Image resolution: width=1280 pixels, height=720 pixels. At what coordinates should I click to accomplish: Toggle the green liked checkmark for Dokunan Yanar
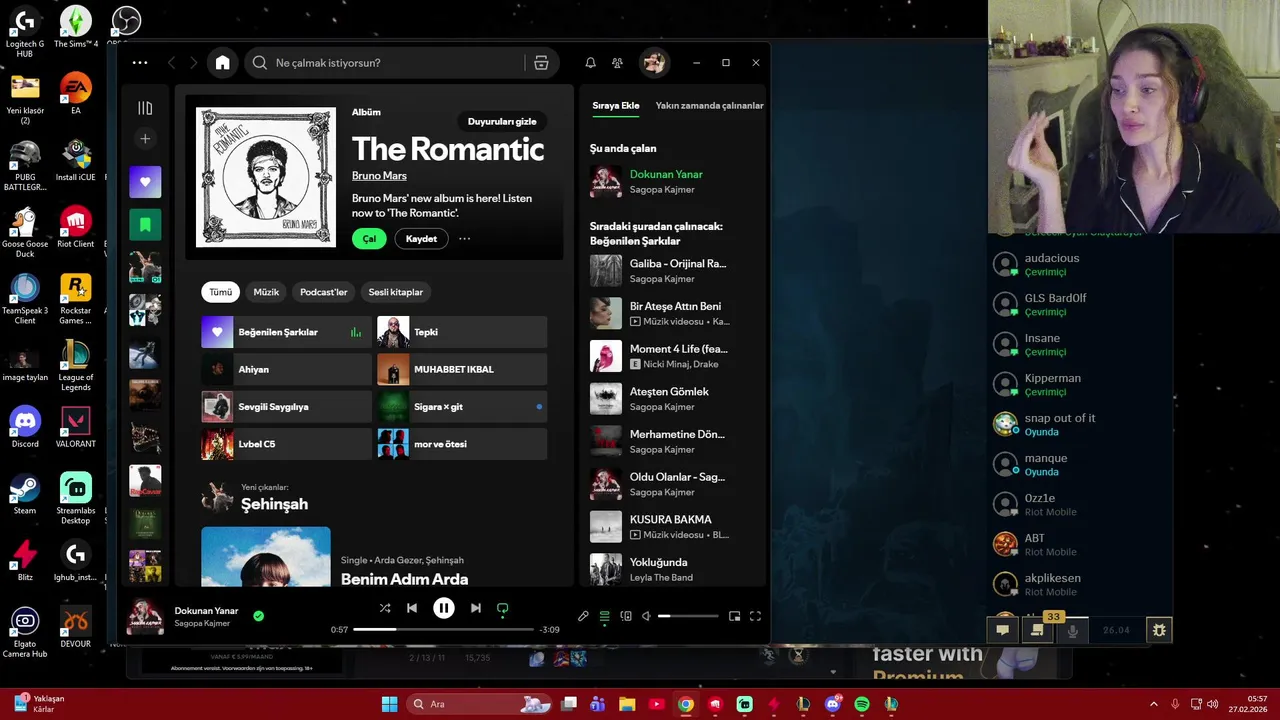(258, 616)
